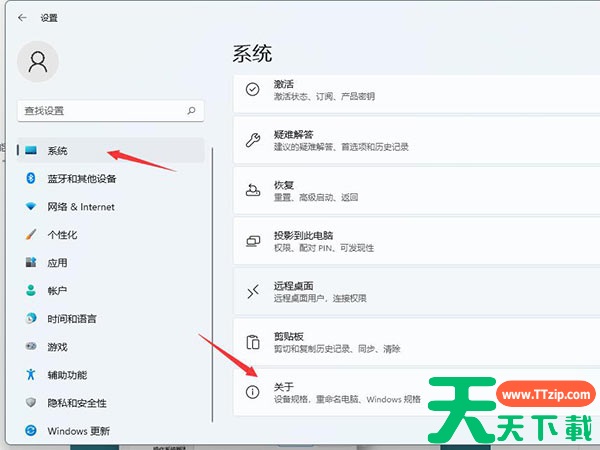Go back with the arrow beside 设置

point(22,18)
